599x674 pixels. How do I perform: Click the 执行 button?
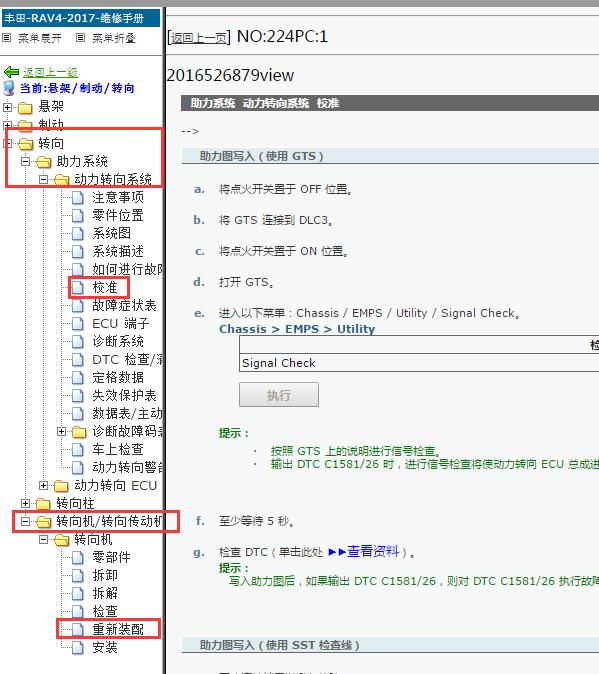coord(279,395)
